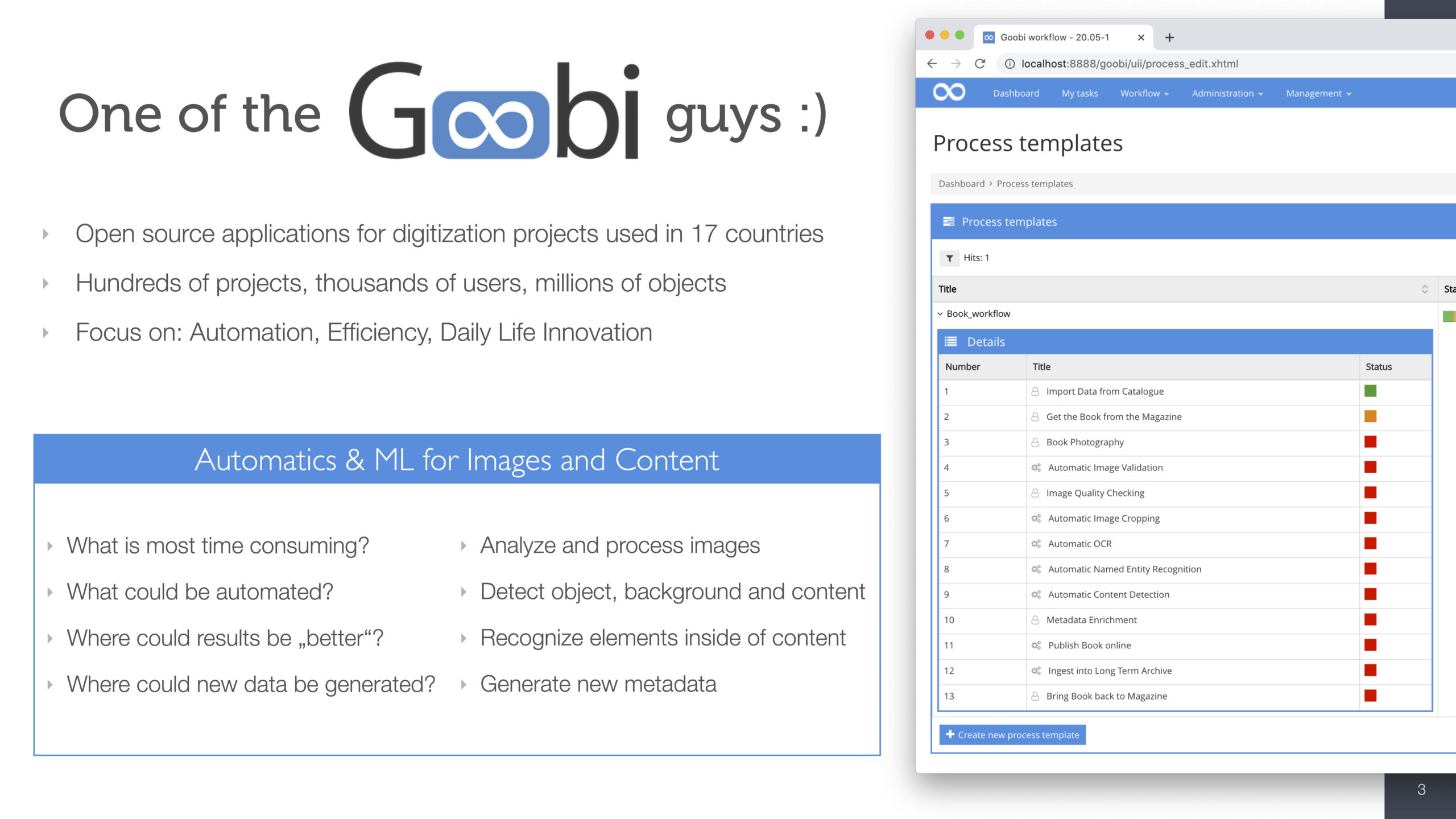Click Import Data from Catalogue title
Image resolution: width=1456 pixels, height=819 pixels.
pyautogui.click(x=1105, y=391)
